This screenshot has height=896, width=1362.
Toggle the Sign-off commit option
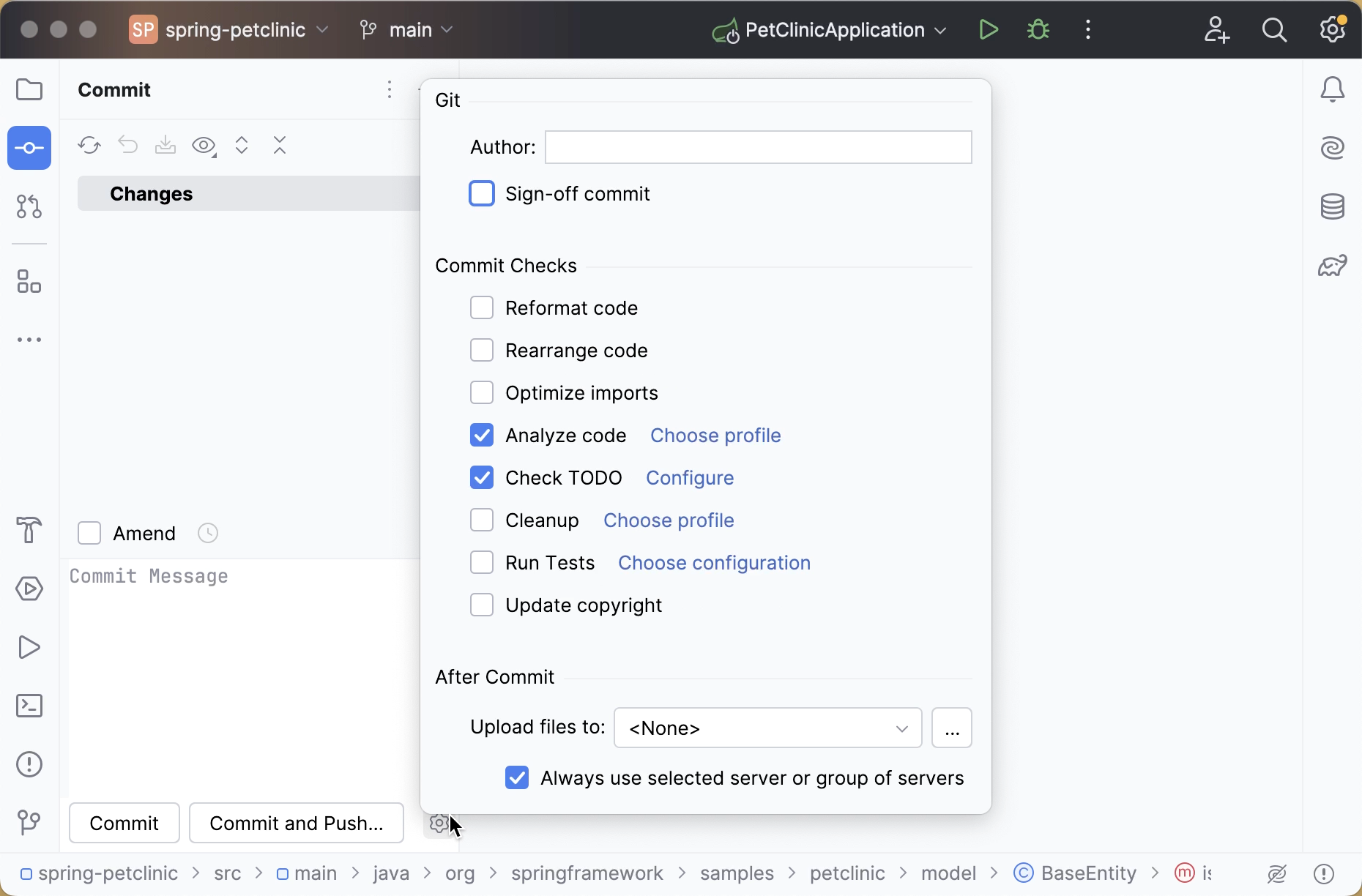482,193
